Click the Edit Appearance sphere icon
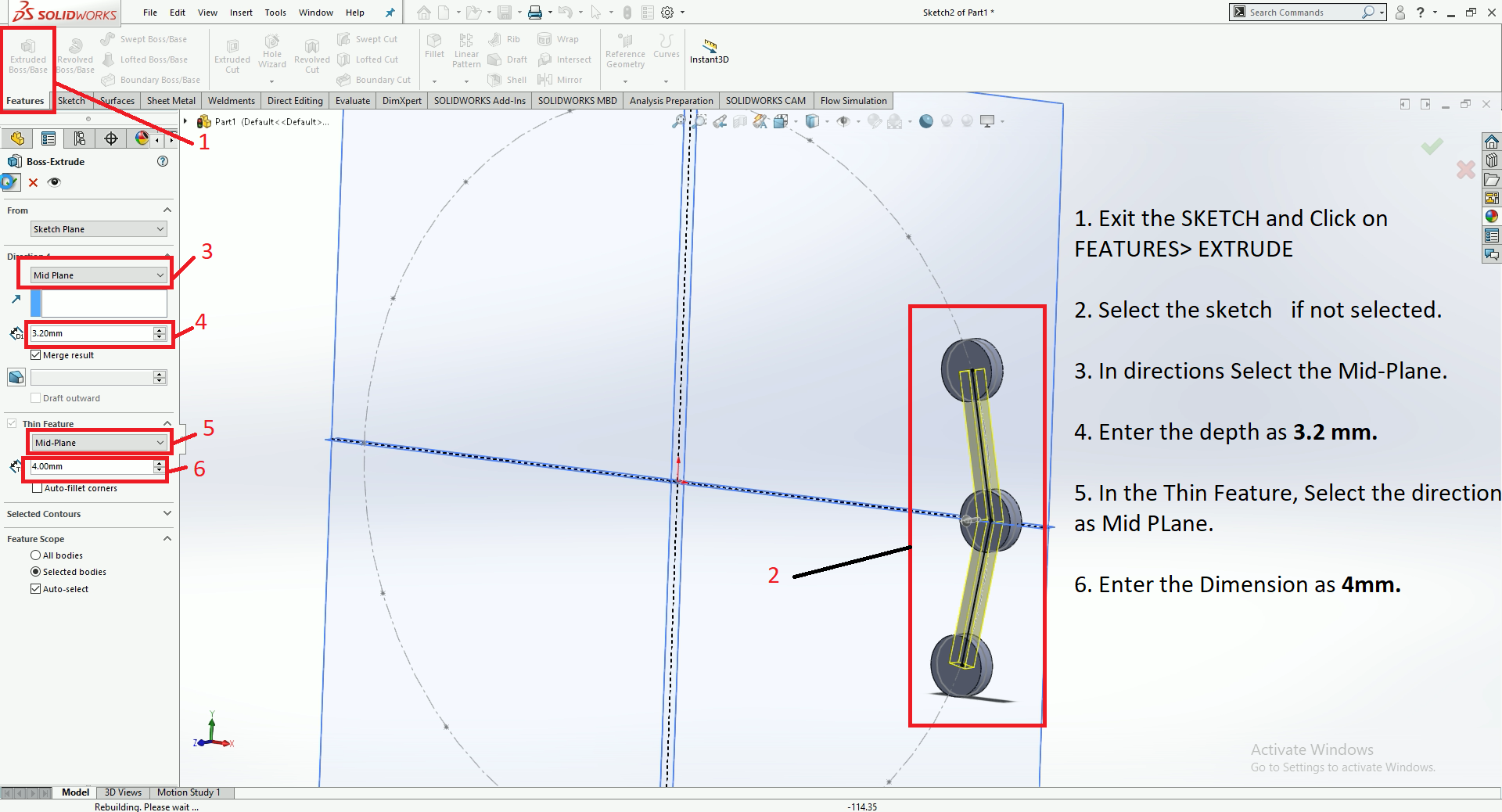This screenshot has height=812, width=1502. click(x=875, y=121)
